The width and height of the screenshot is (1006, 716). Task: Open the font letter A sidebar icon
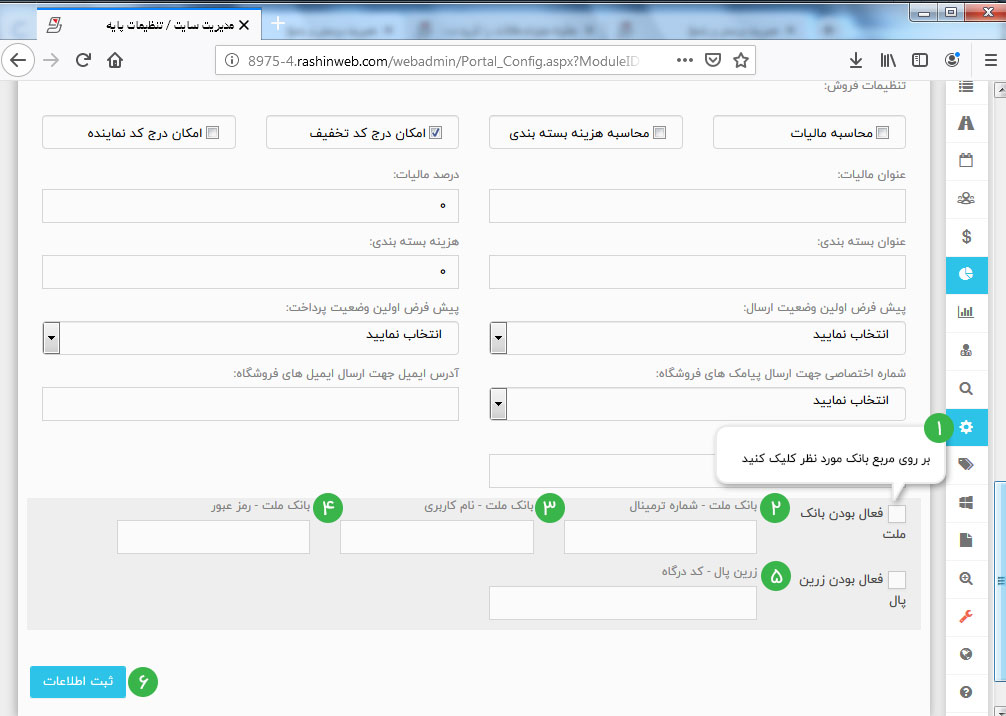[966, 123]
